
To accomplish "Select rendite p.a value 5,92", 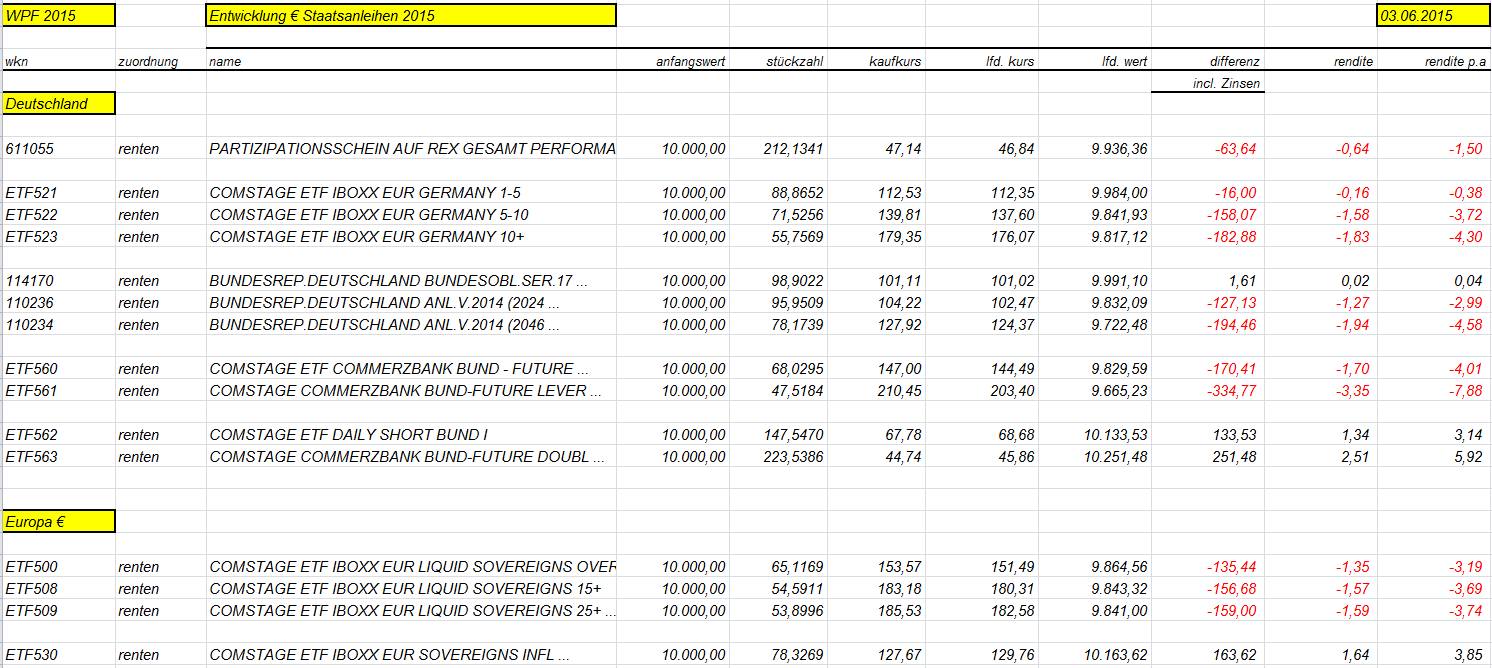I will [x=1434, y=457].
